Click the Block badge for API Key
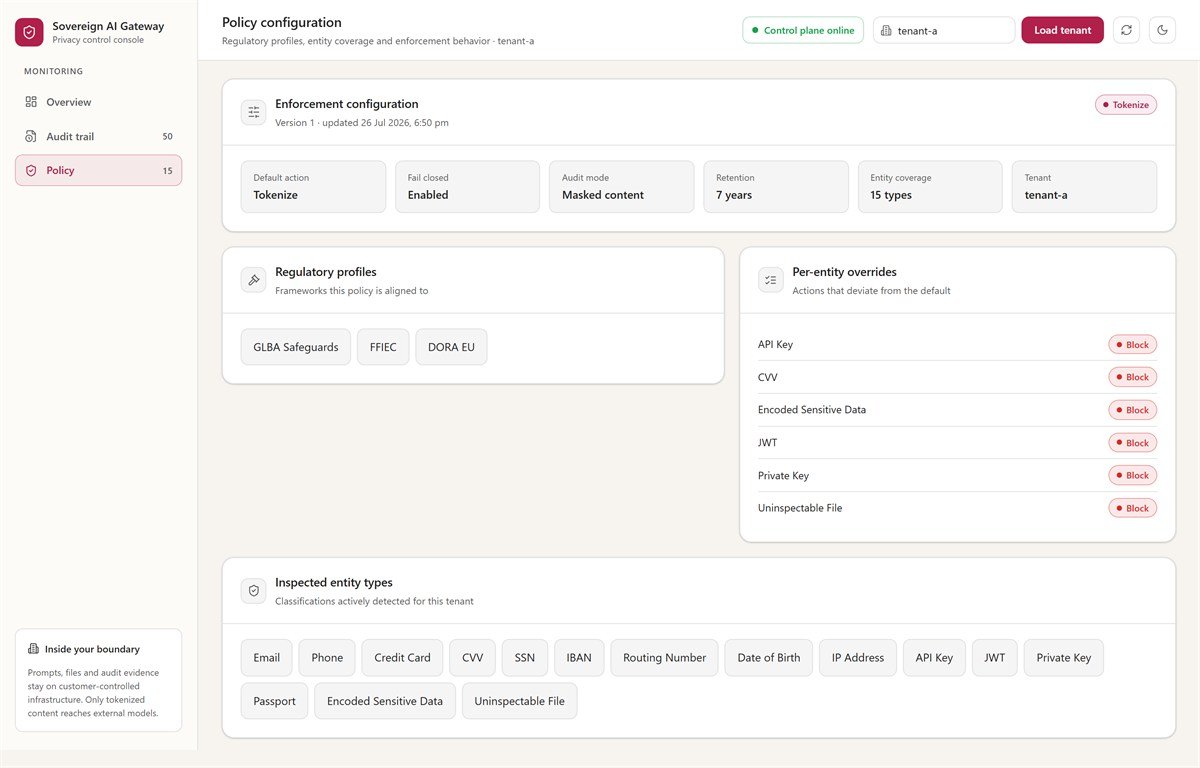Viewport: 1200px width, 768px height. coord(1132,345)
